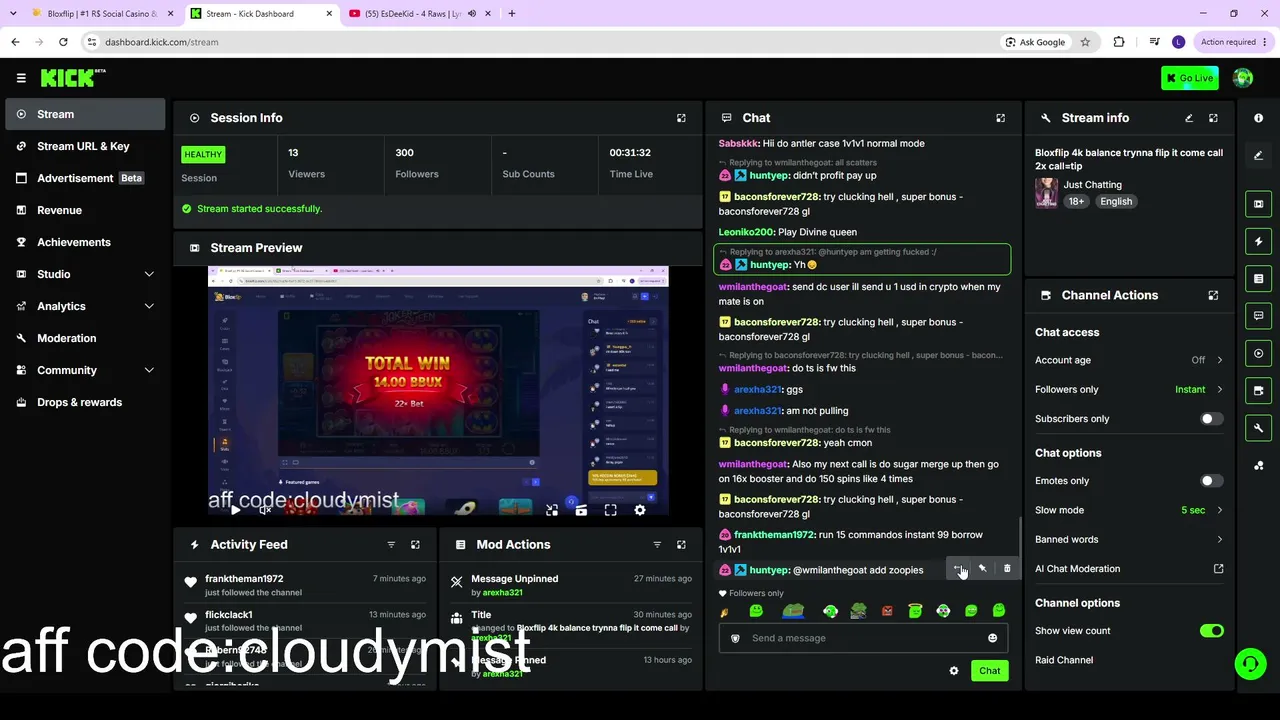Click Raid Channel option

pos(1064,660)
